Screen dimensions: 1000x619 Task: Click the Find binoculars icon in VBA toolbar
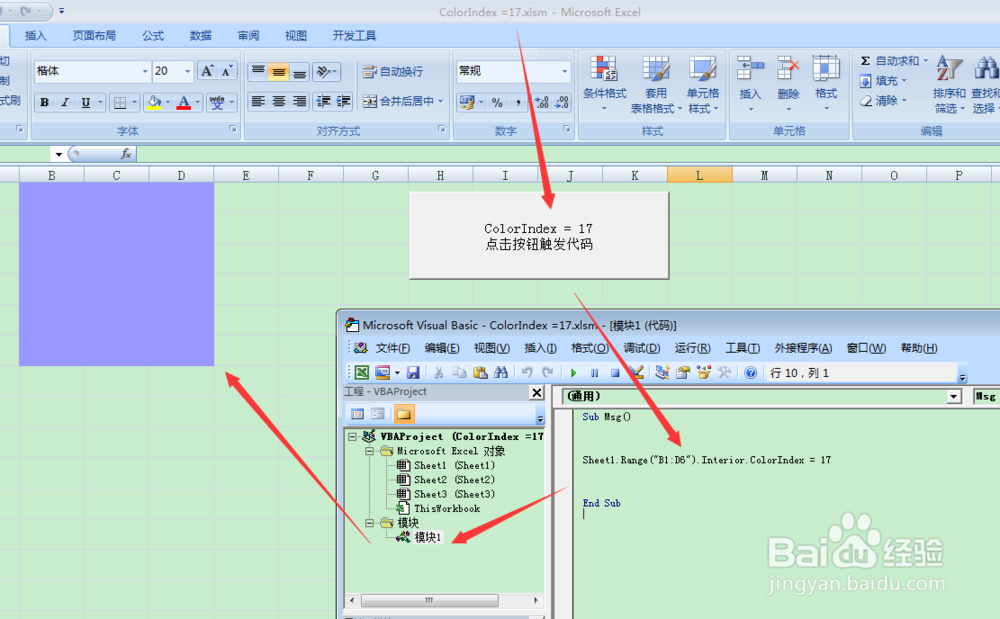501,372
